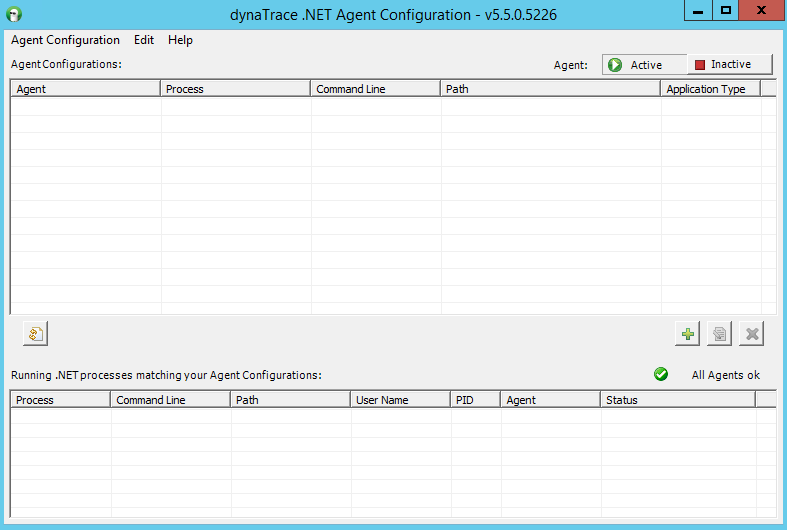The image size is (787, 530).
Task: Click the green All Agents ok checkmark
Action: click(661, 374)
